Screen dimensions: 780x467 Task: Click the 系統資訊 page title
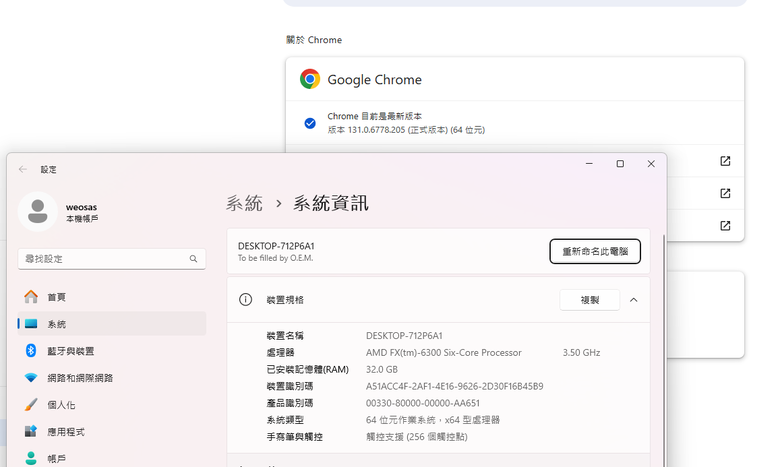(331, 203)
